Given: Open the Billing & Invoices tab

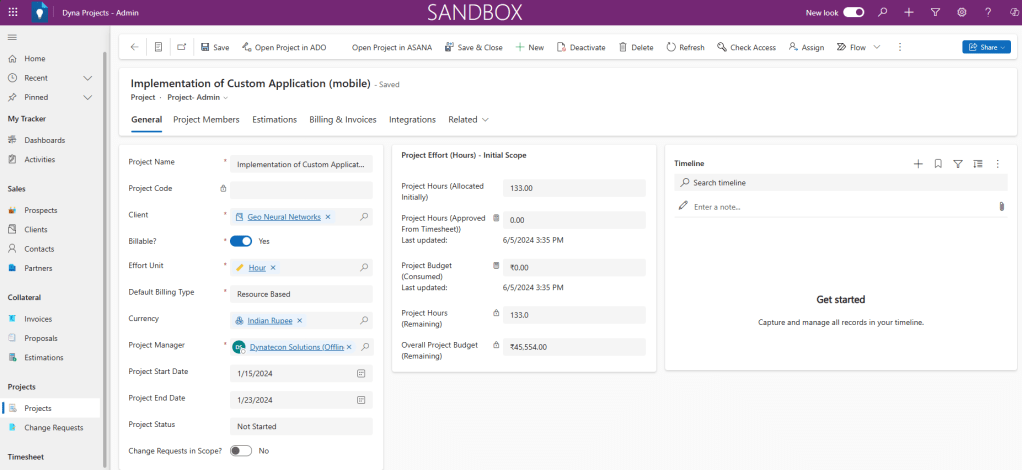Looking at the screenshot, I should pos(342,120).
